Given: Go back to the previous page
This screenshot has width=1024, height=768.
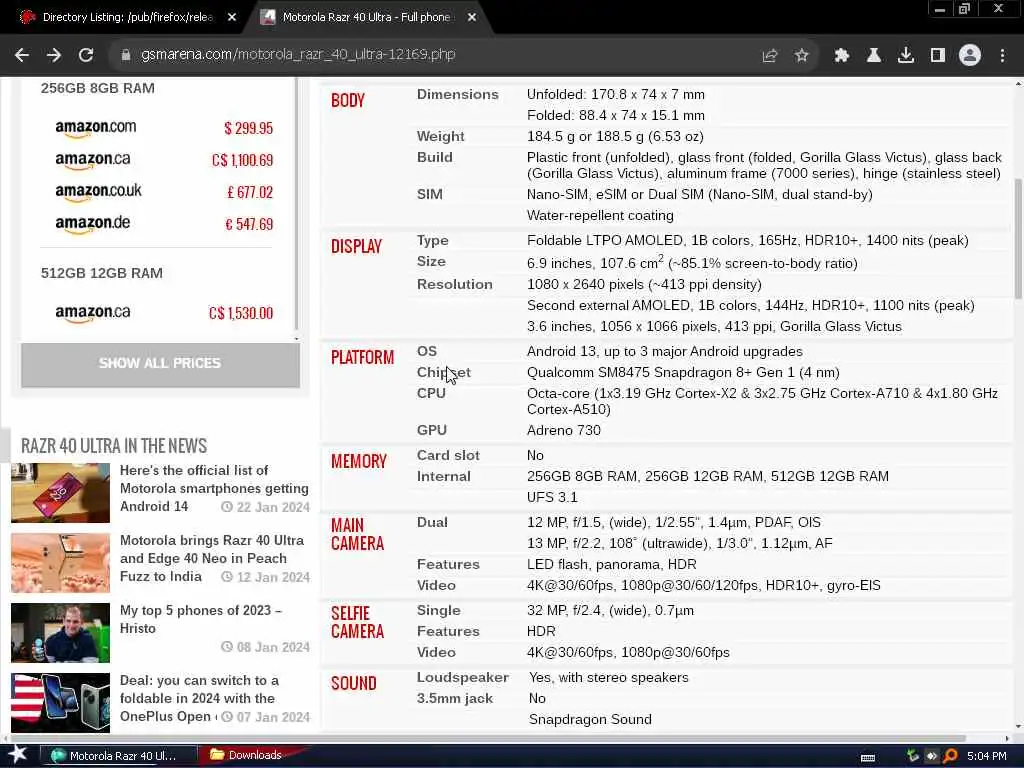Looking at the screenshot, I should pos(22,55).
